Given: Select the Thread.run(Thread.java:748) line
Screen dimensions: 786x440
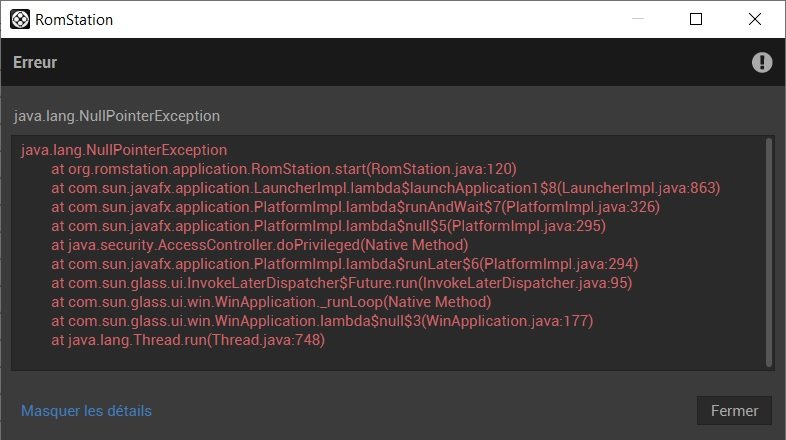Looking at the screenshot, I should pos(188,340).
